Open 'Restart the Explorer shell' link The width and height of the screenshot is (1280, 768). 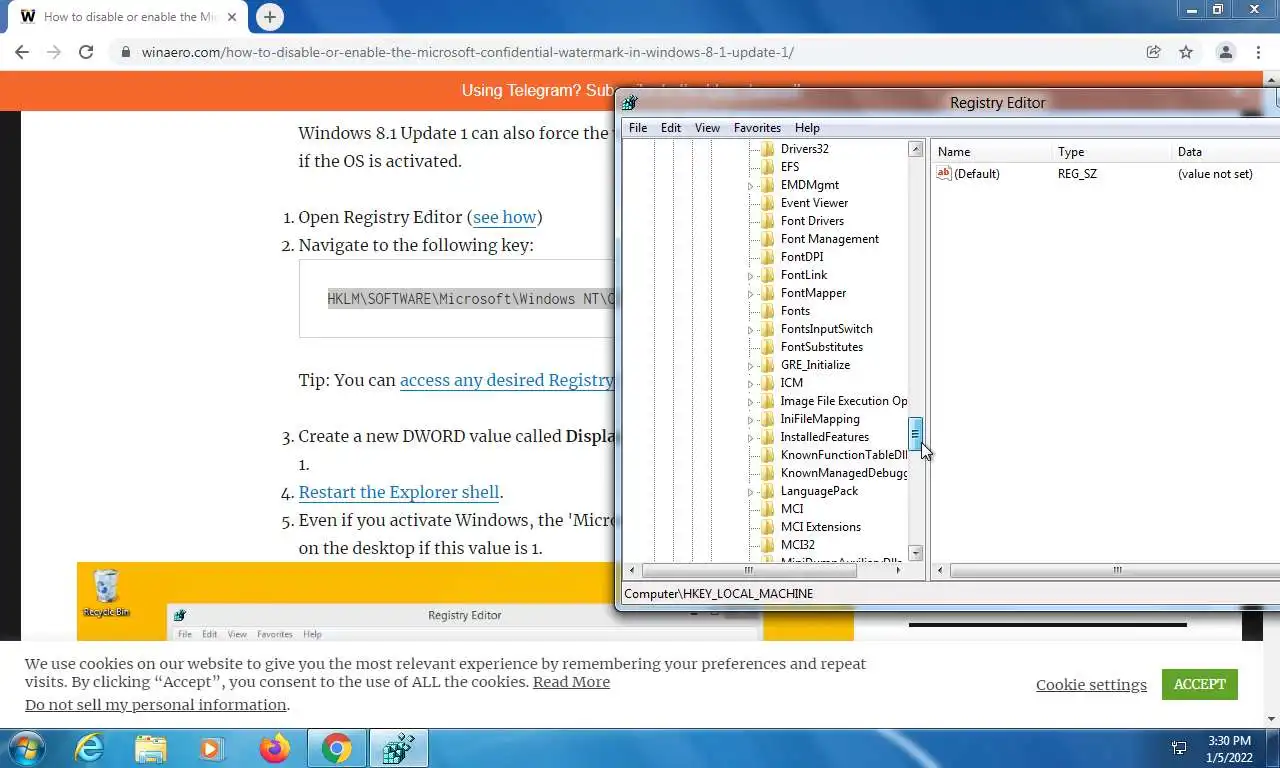pos(399,492)
